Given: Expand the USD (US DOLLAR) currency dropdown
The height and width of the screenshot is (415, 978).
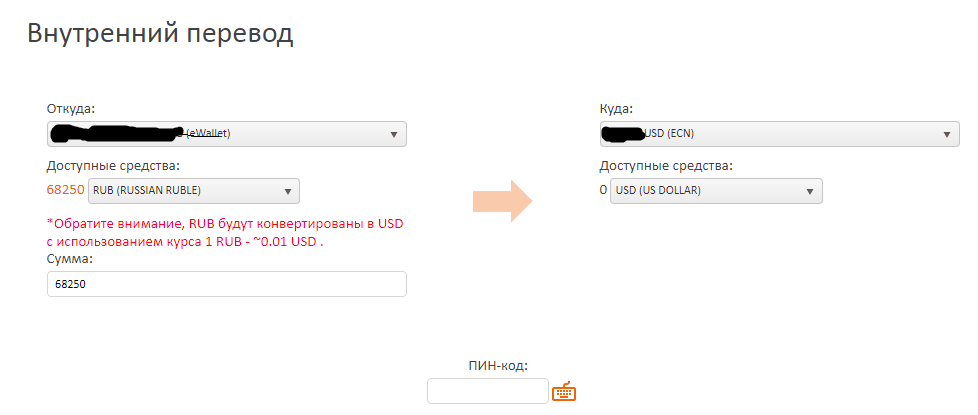Looking at the screenshot, I should pos(716,191).
